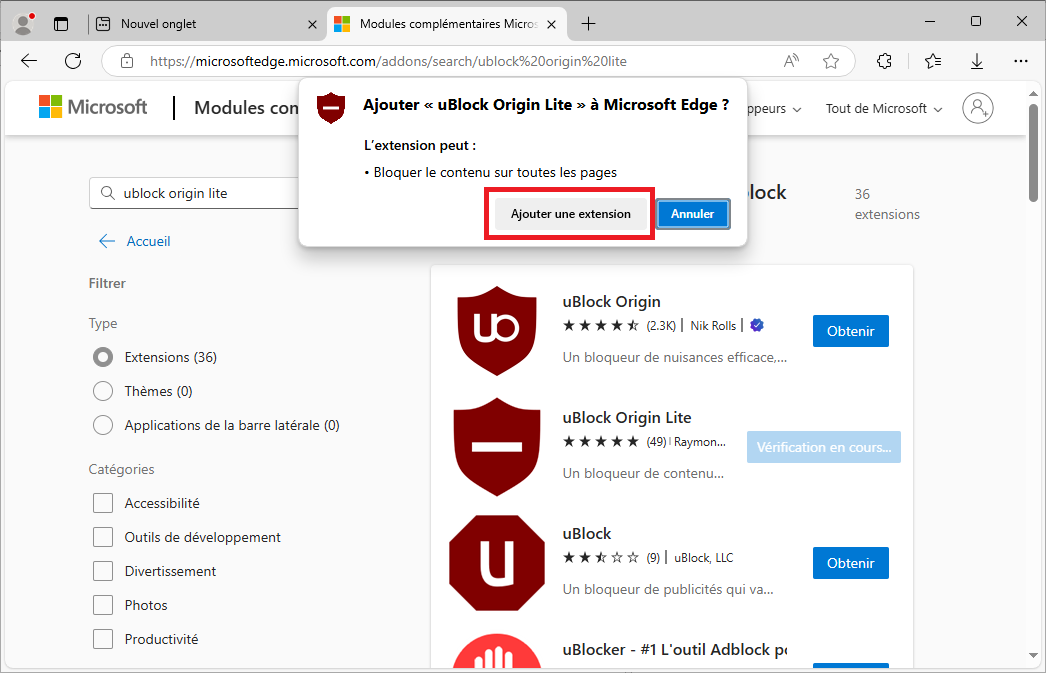
Task: Click the Microsoft account sign-in icon
Action: [x=977, y=108]
